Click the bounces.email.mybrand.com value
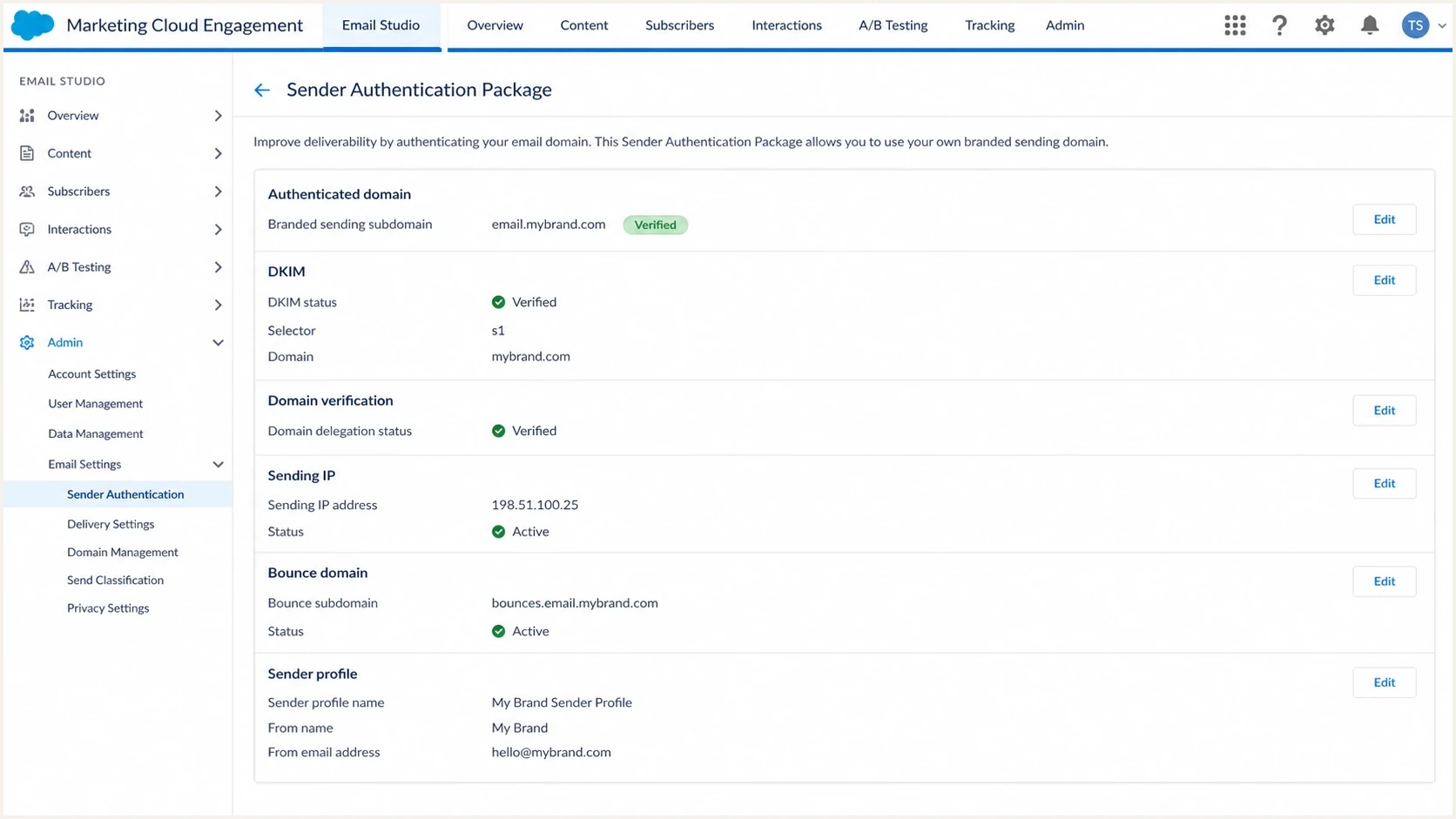The width and height of the screenshot is (1456, 819). (x=575, y=603)
